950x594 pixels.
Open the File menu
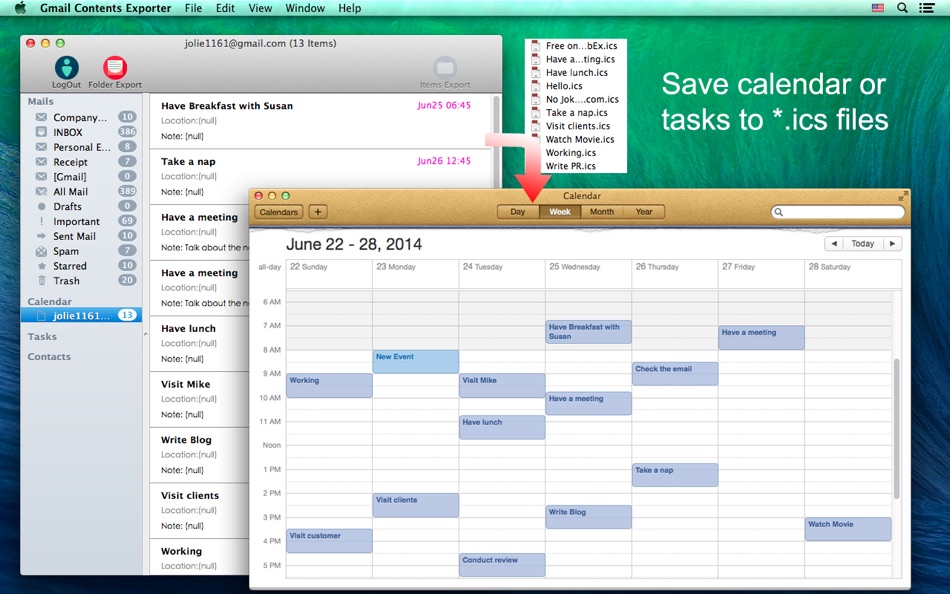(x=193, y=8)
